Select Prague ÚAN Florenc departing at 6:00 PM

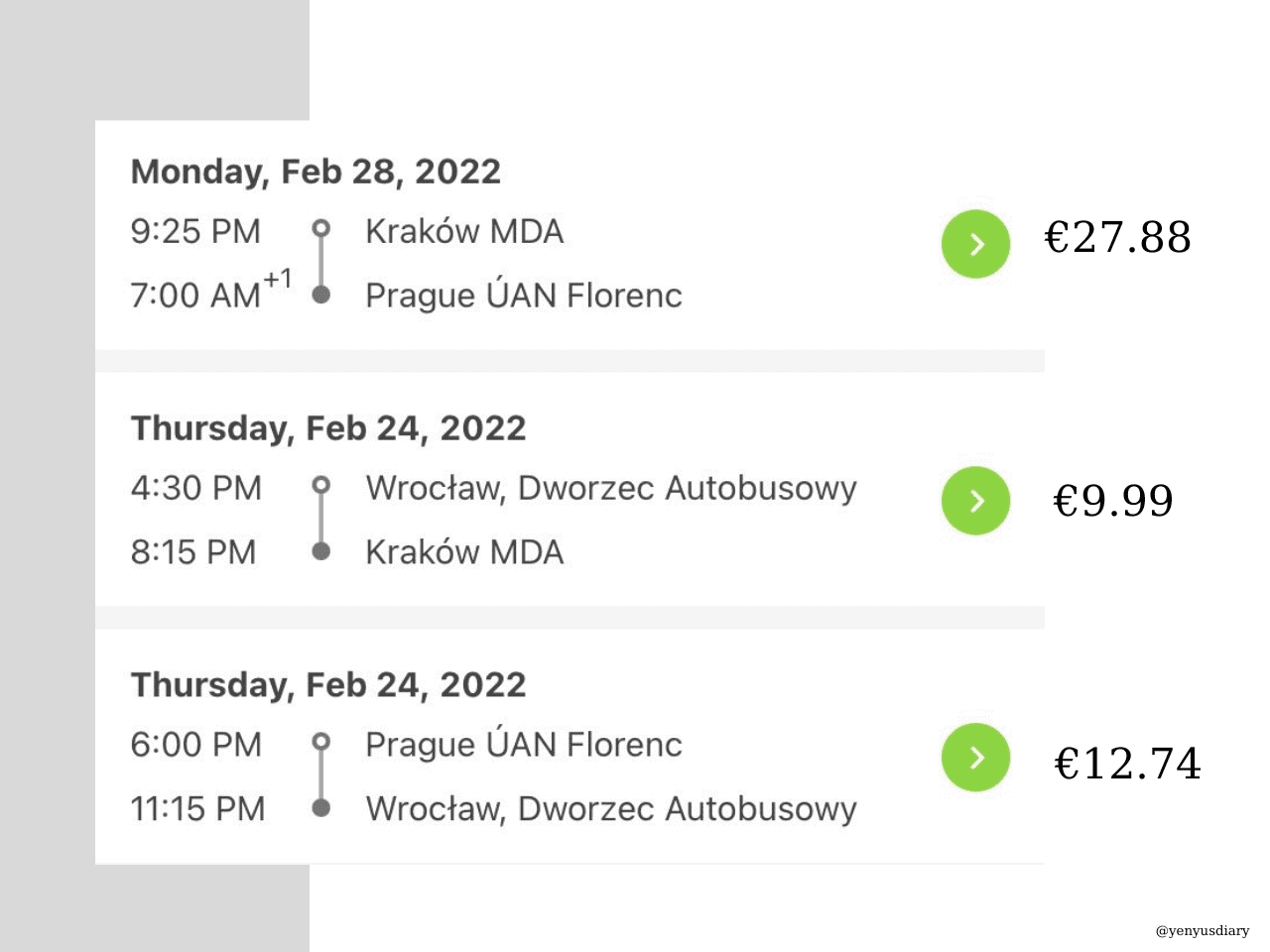click(523, 744)
